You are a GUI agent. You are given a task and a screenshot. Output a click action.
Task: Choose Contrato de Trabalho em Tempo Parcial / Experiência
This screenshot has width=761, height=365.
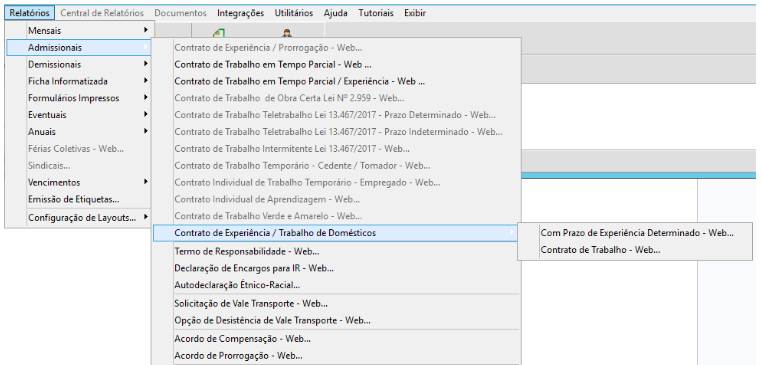pos(336,82)
